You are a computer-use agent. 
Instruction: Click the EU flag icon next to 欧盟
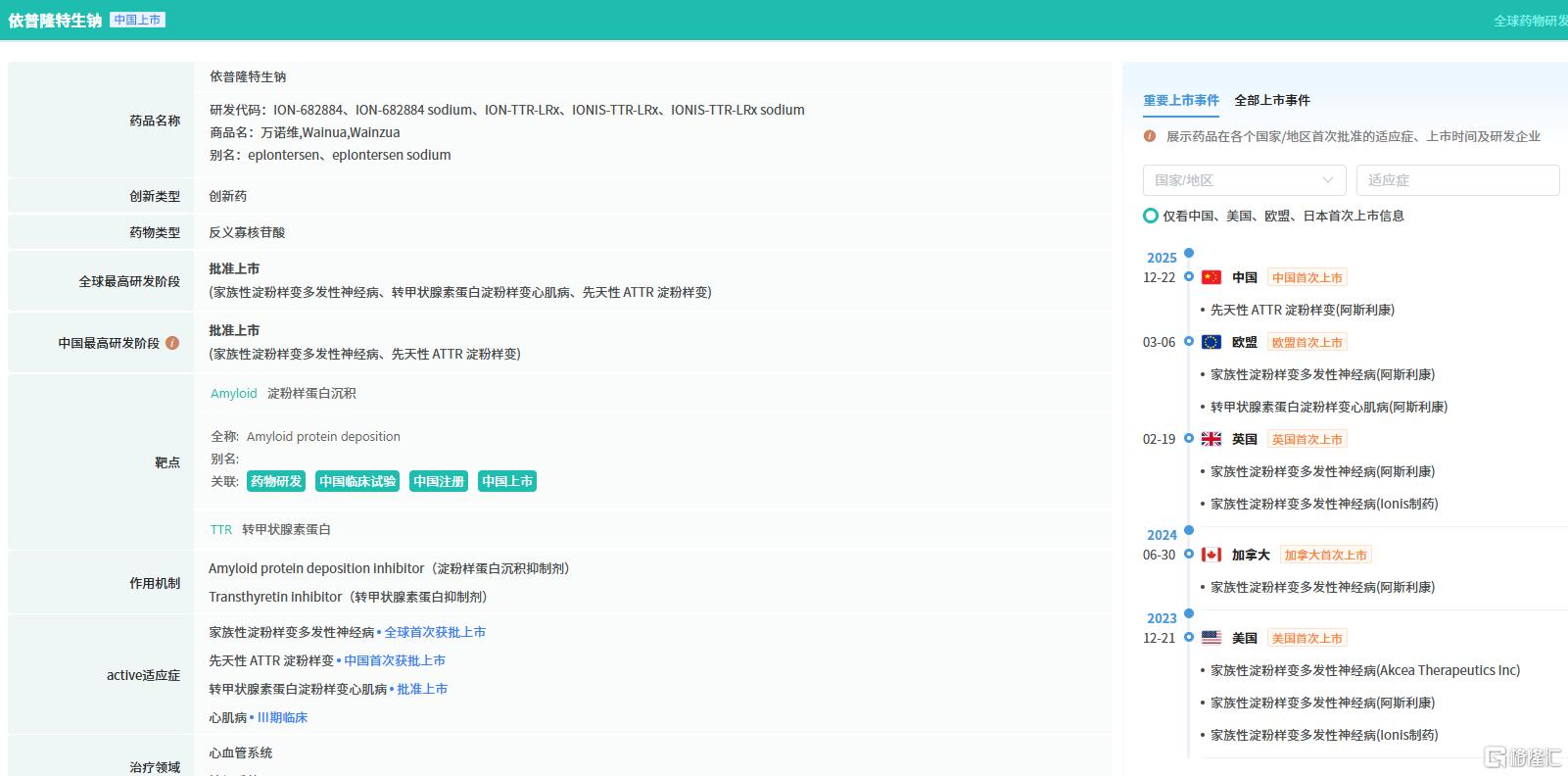[1212, 342]
